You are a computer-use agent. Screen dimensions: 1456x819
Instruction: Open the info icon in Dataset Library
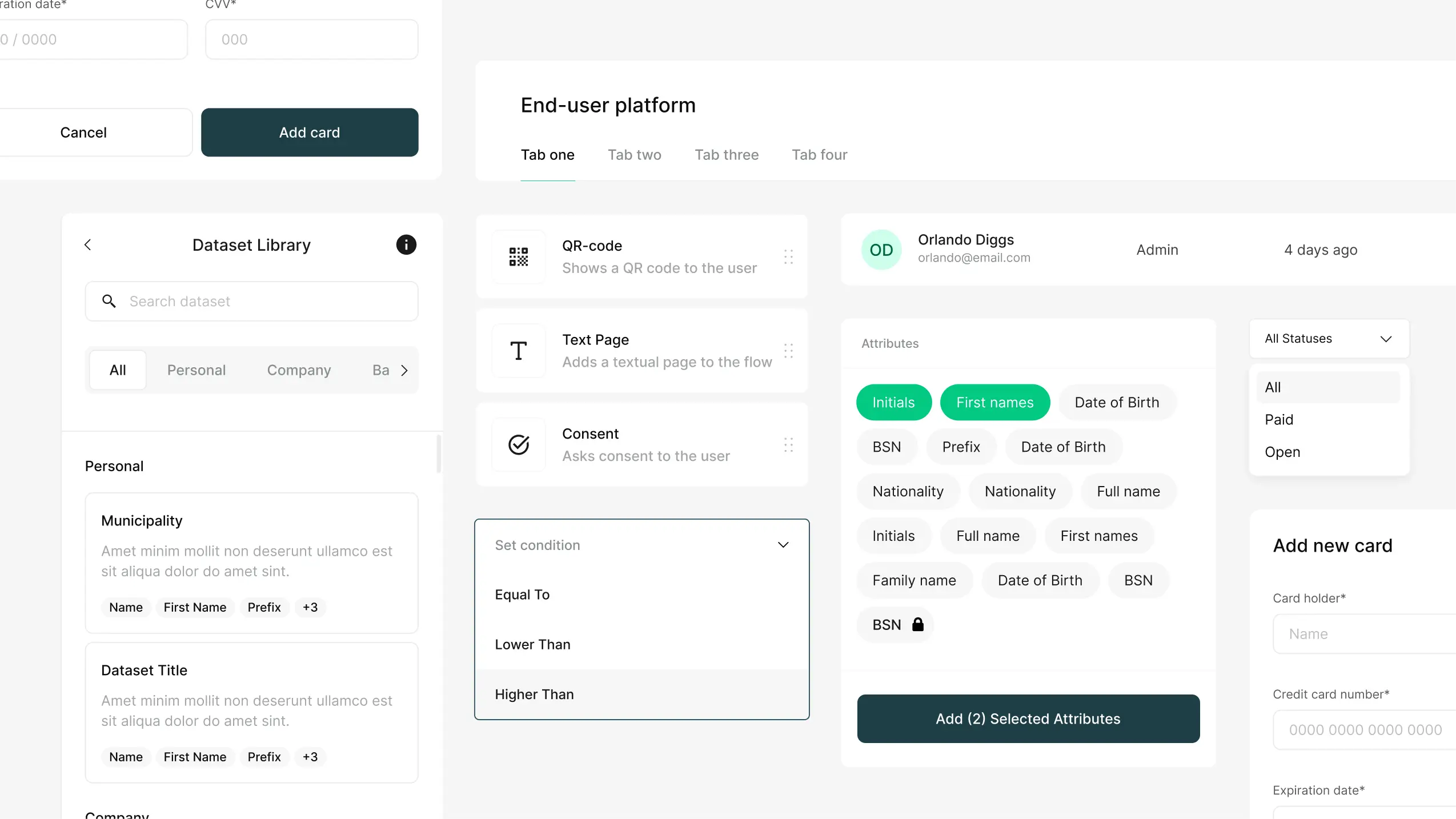406,245
